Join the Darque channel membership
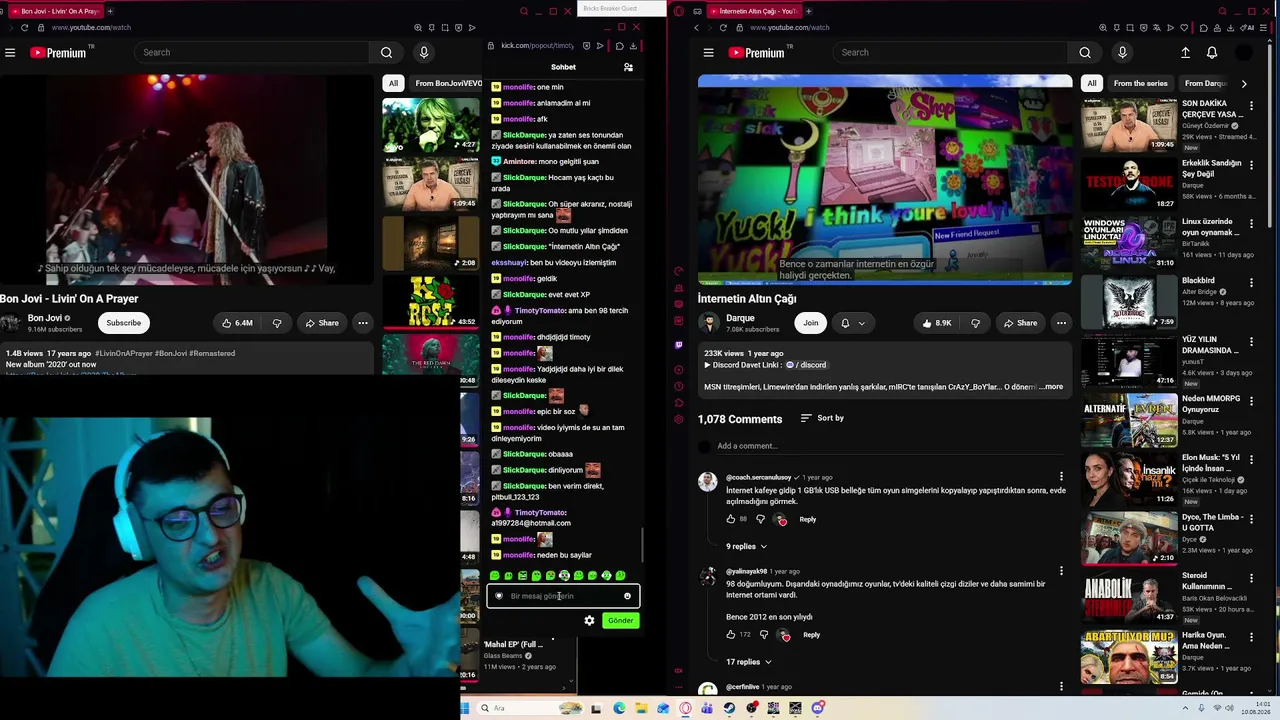Image resolution: width=1280 pixels, height=720 pixels. point(811,323)
